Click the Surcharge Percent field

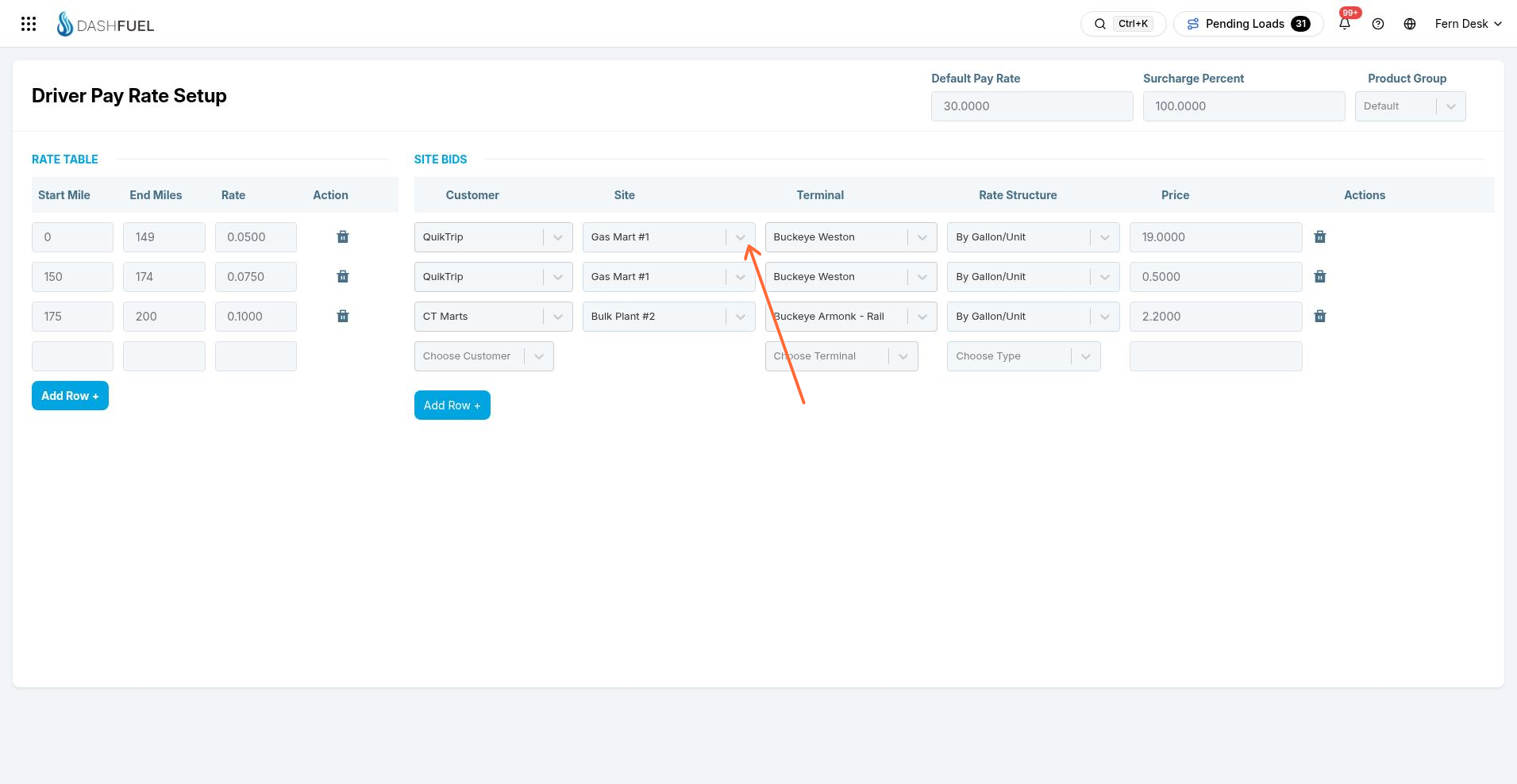(1244, 106)
